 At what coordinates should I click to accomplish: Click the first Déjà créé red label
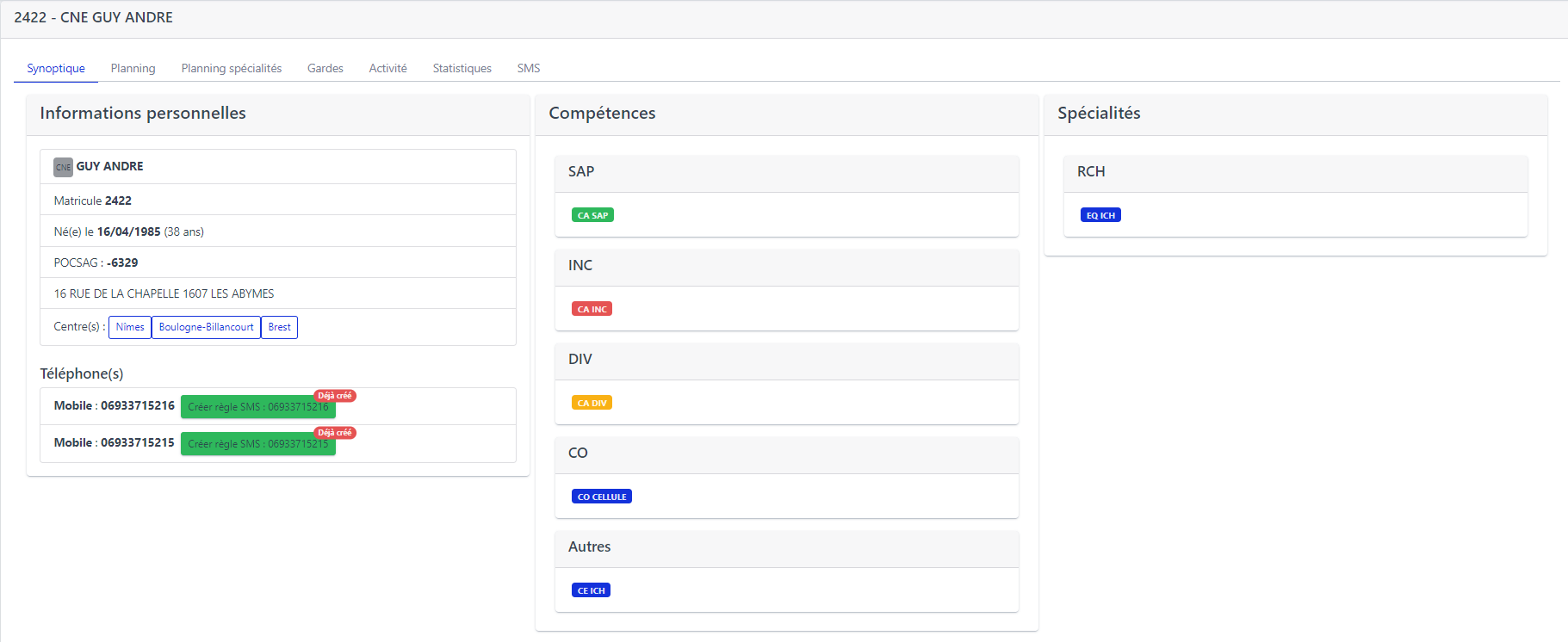point(335,396)
